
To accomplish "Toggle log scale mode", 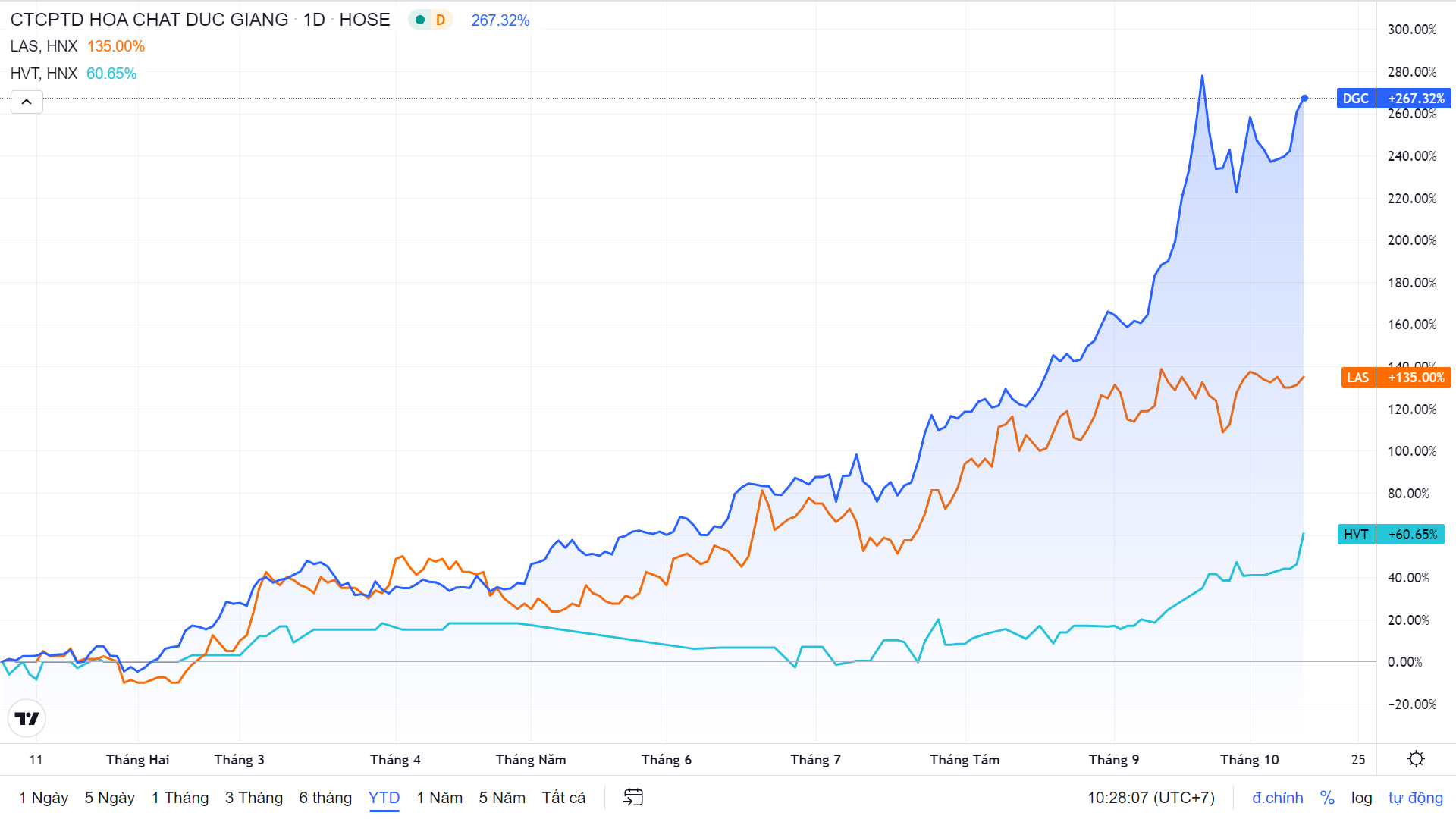I will coord(1361,798).
